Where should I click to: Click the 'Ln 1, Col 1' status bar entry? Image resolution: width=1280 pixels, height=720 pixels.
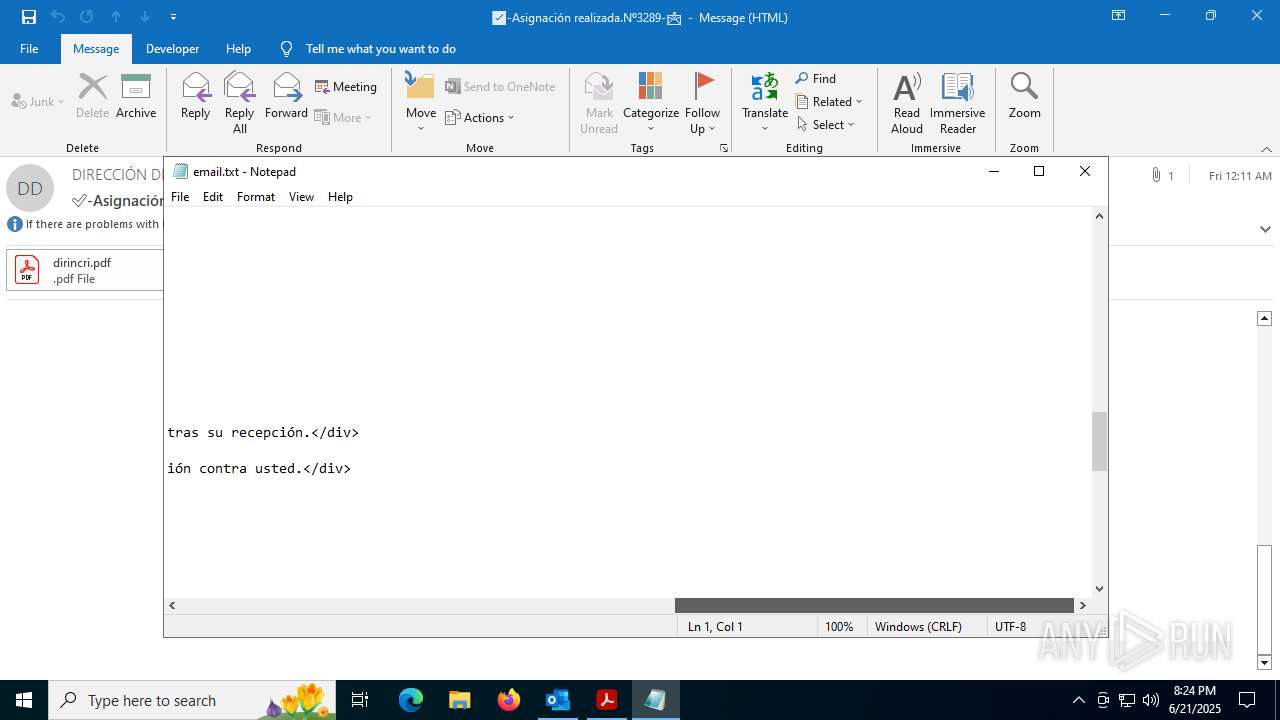click(x=715, y=626)
